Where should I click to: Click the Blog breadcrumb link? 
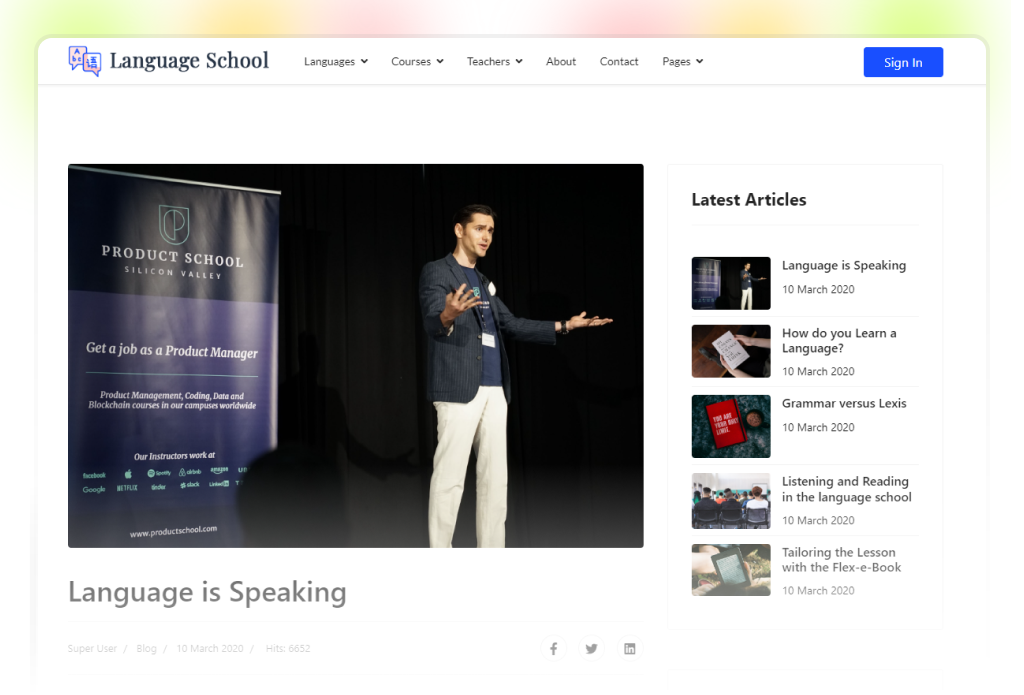pyautogui.click(x=146, y=648)
